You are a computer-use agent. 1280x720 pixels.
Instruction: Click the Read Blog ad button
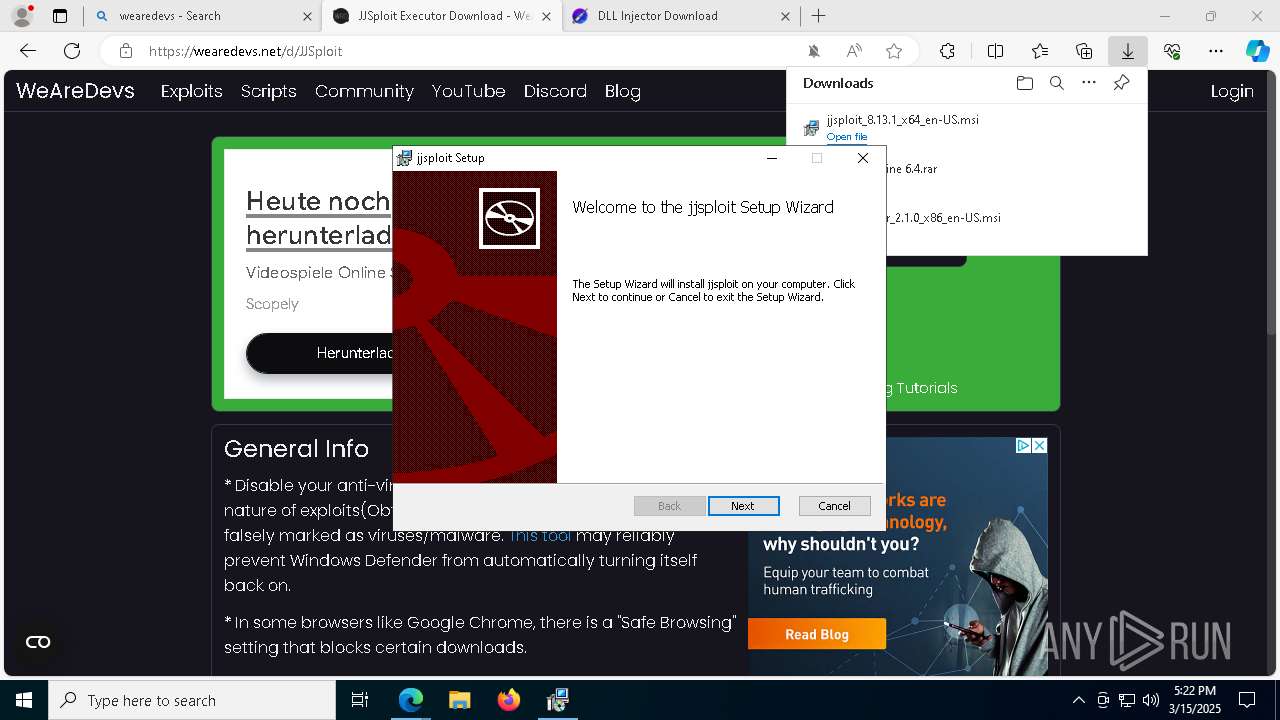point(817,634)
